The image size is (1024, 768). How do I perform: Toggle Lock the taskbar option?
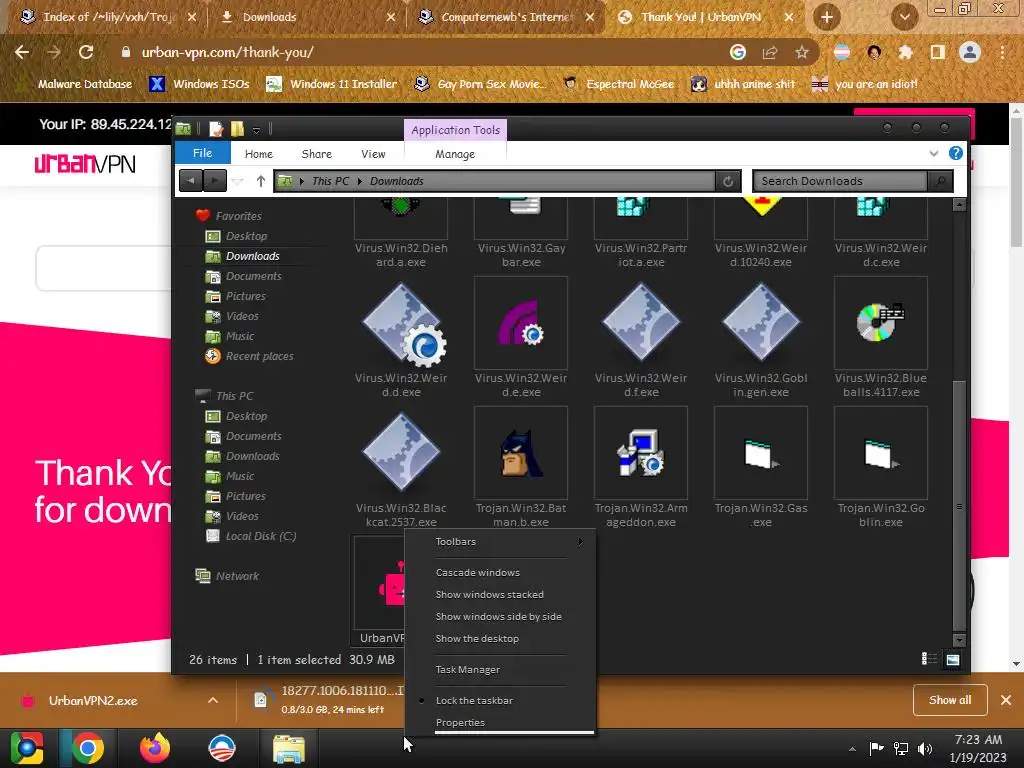pos(474,700)
